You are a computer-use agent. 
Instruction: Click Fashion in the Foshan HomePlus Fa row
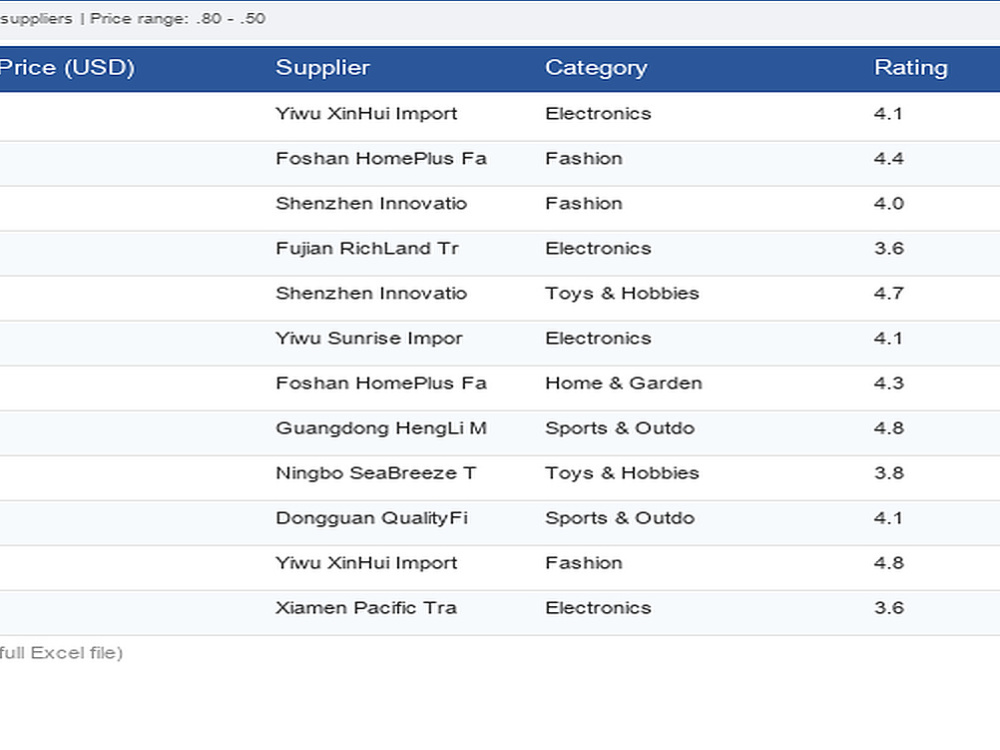584,158
